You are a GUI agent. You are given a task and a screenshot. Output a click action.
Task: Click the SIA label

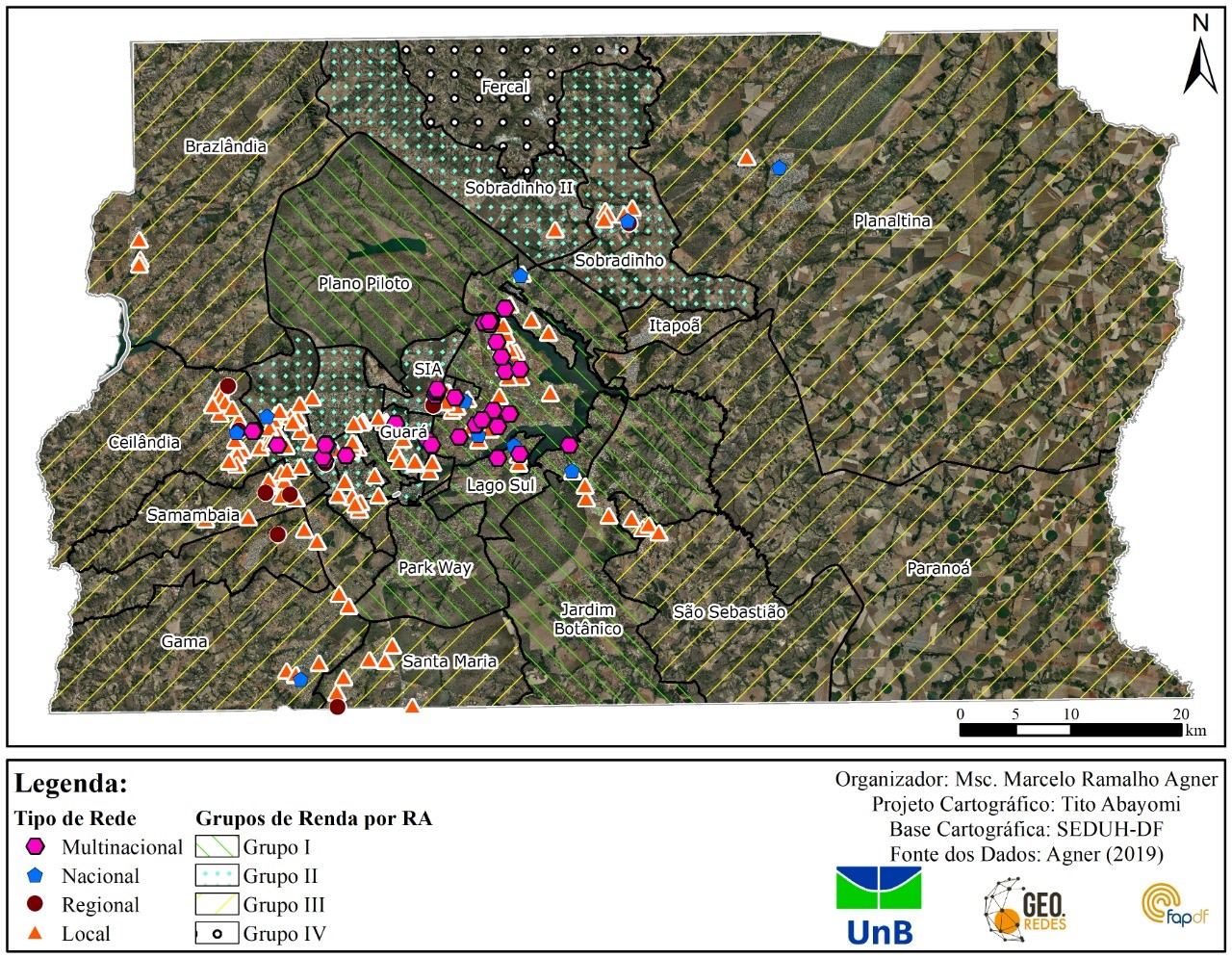(x=427, y=369)
